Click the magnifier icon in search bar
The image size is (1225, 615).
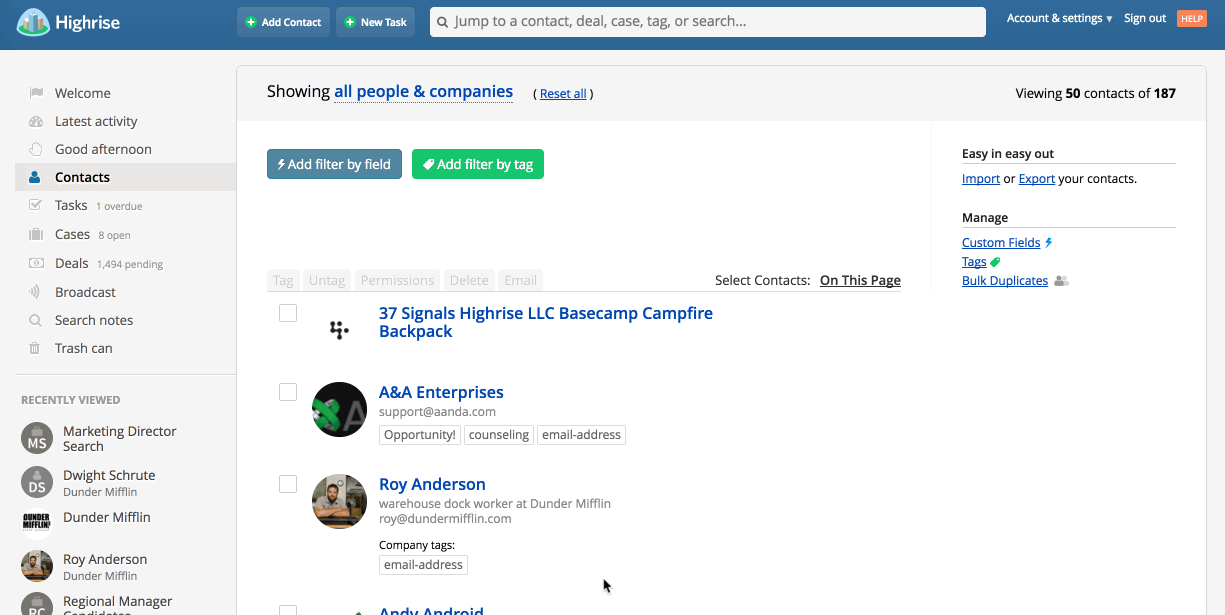pos(443,22)
